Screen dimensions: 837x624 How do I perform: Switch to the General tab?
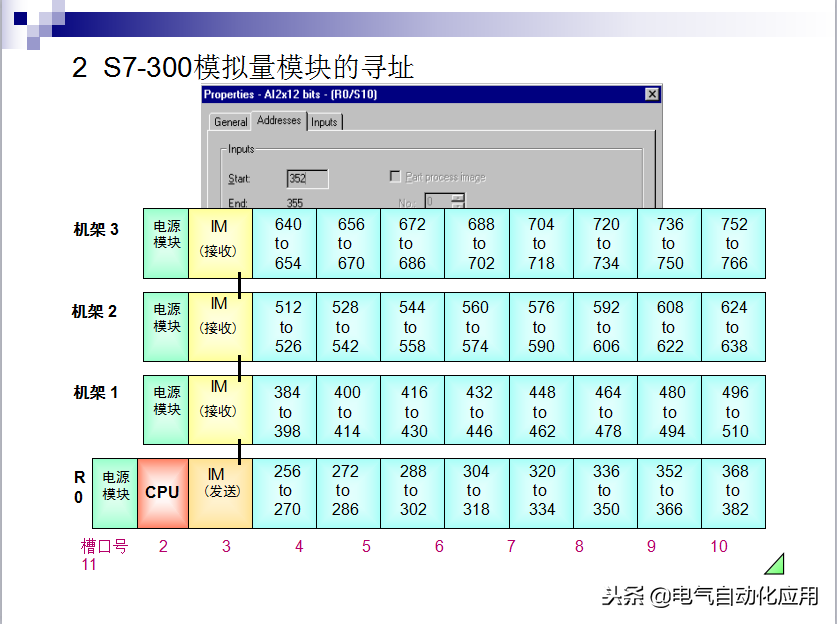[231, 122]
